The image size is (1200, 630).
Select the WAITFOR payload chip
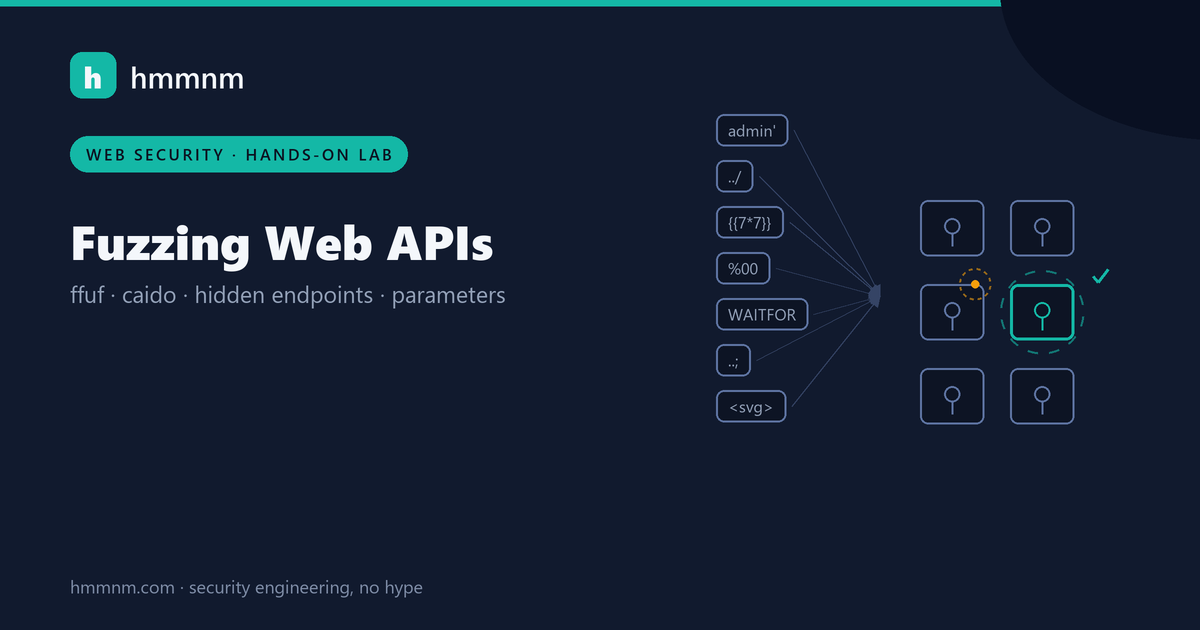pyautogui.click(x=762, y=314)
